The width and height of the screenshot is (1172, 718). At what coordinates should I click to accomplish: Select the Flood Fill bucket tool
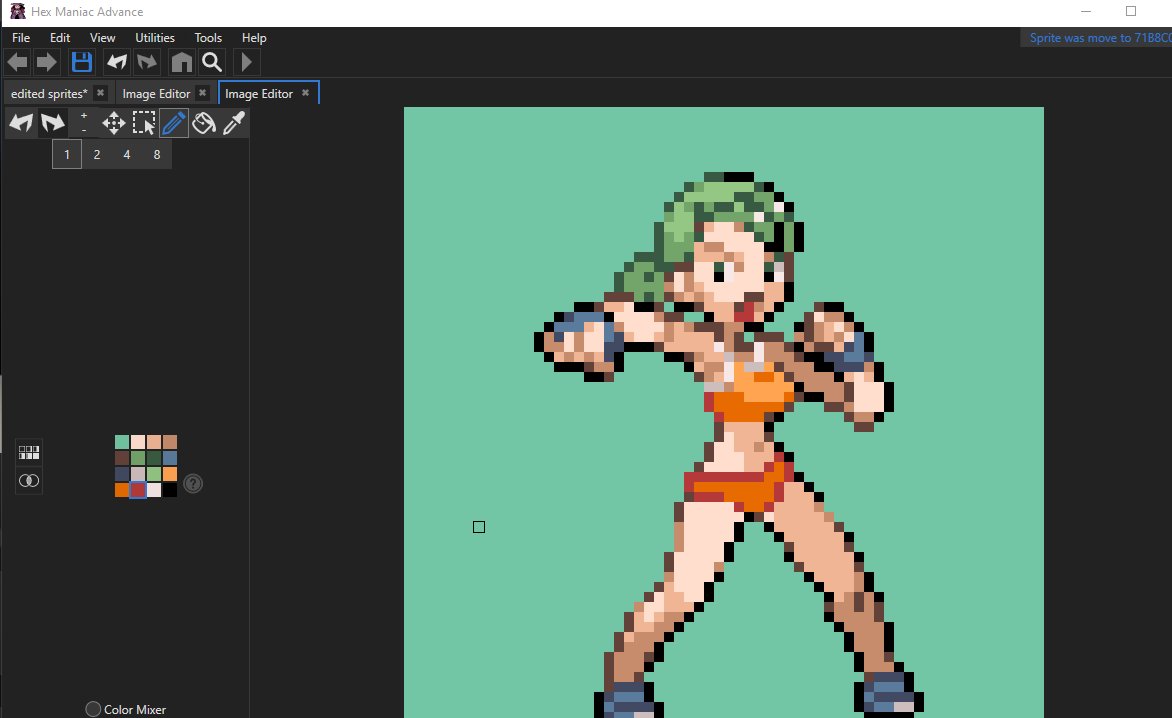point(204,123)
